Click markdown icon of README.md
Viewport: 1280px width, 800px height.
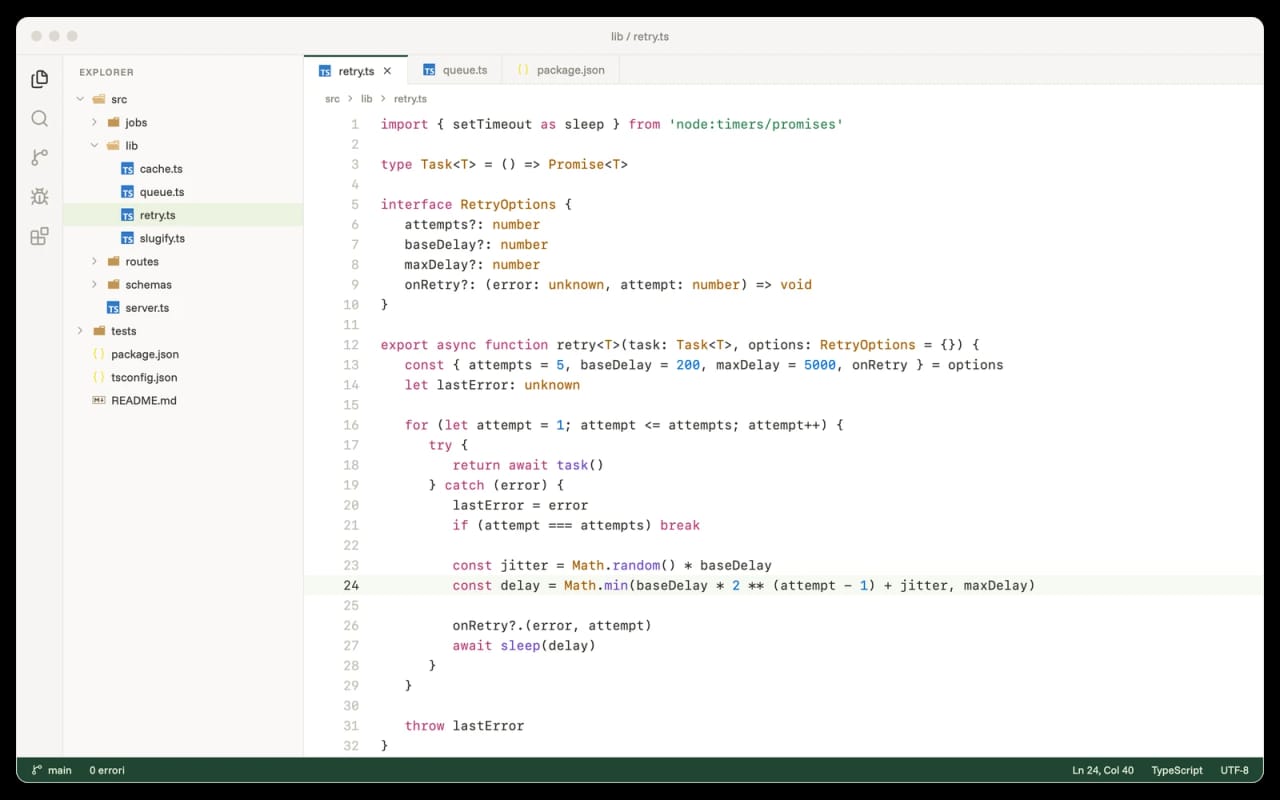(x=98, y=400)
